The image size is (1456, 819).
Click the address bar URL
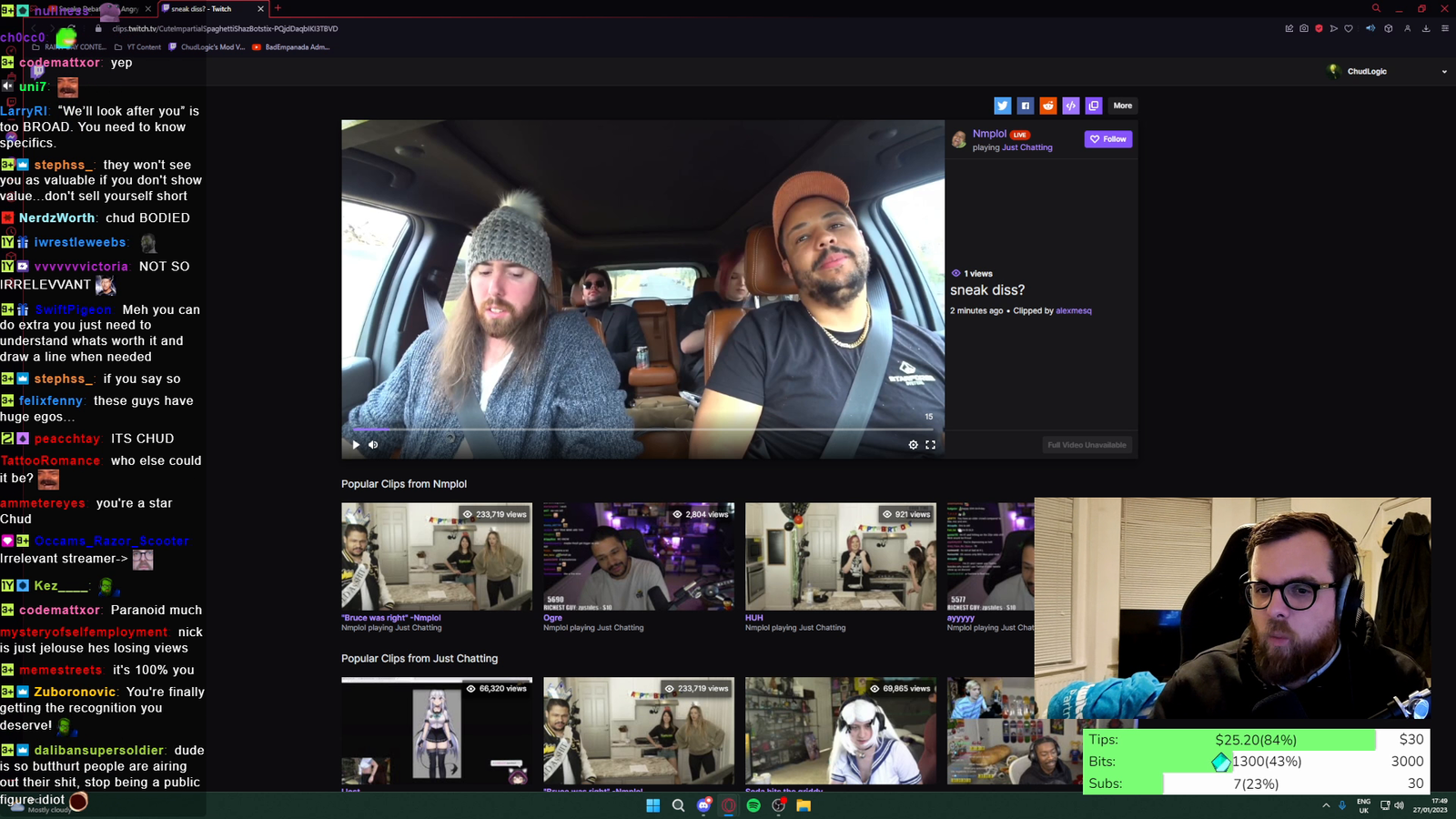(225, 29)
